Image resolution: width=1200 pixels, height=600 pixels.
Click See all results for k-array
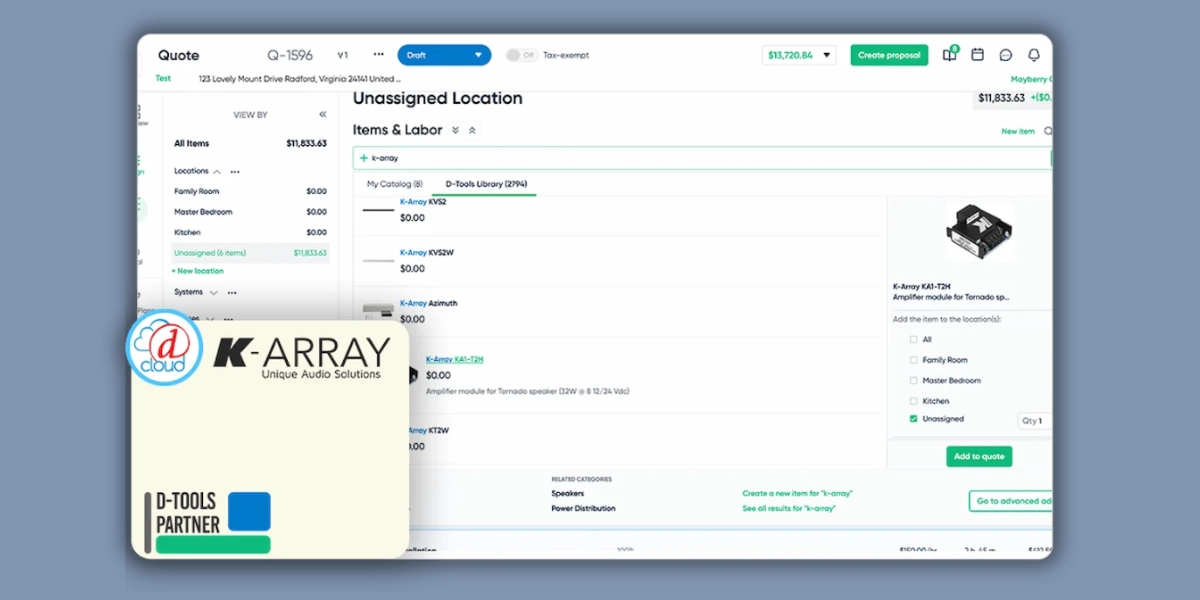coord(789,508)
